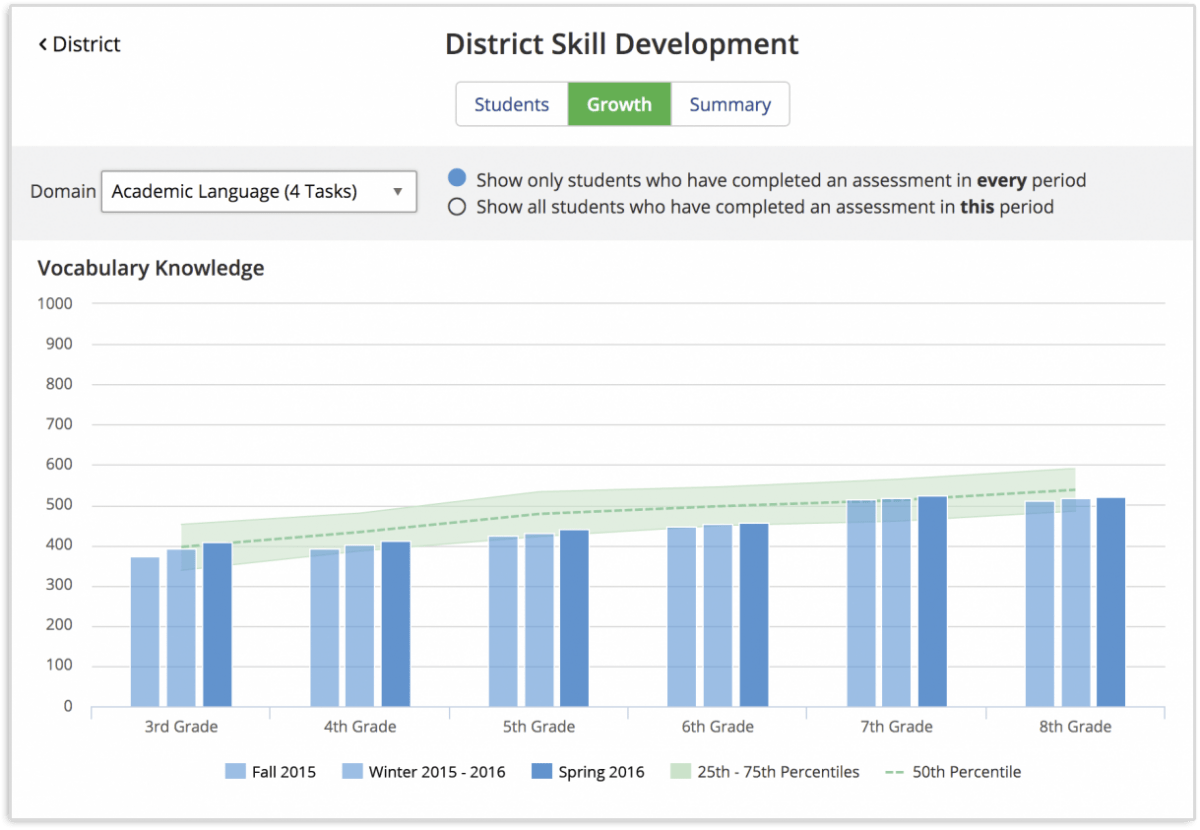Click the 5th Grade Spring 2016 bar
1200x830 pixels.
574,618
